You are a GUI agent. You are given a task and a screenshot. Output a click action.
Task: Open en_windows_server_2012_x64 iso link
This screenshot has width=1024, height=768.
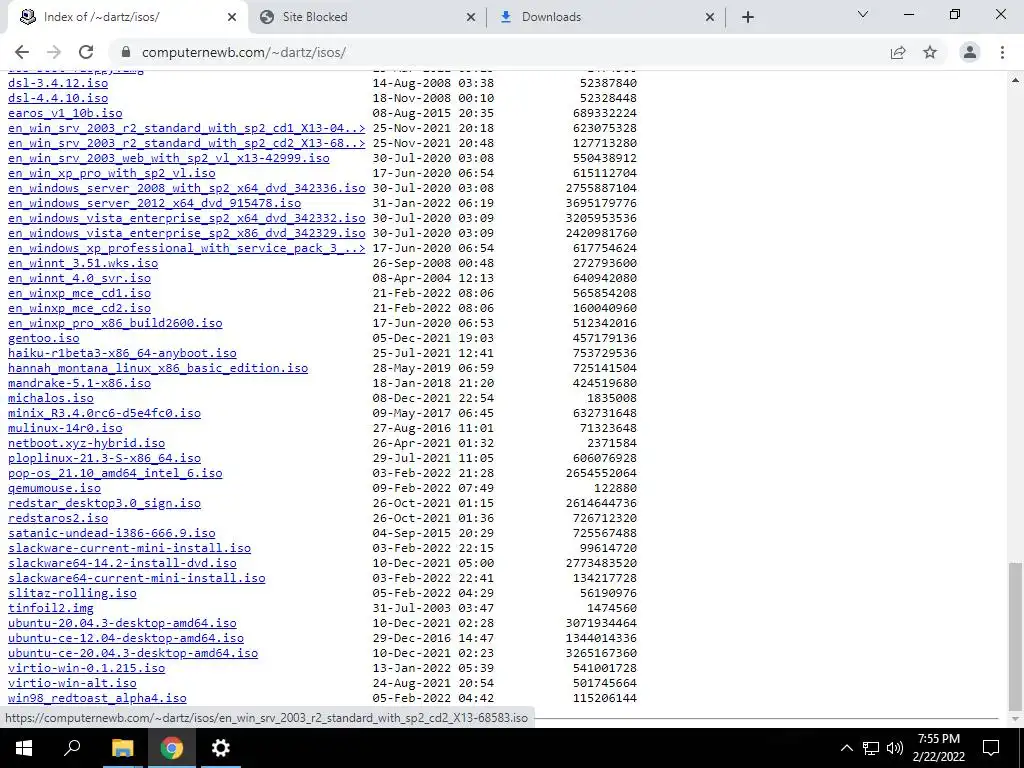[155, 203]
